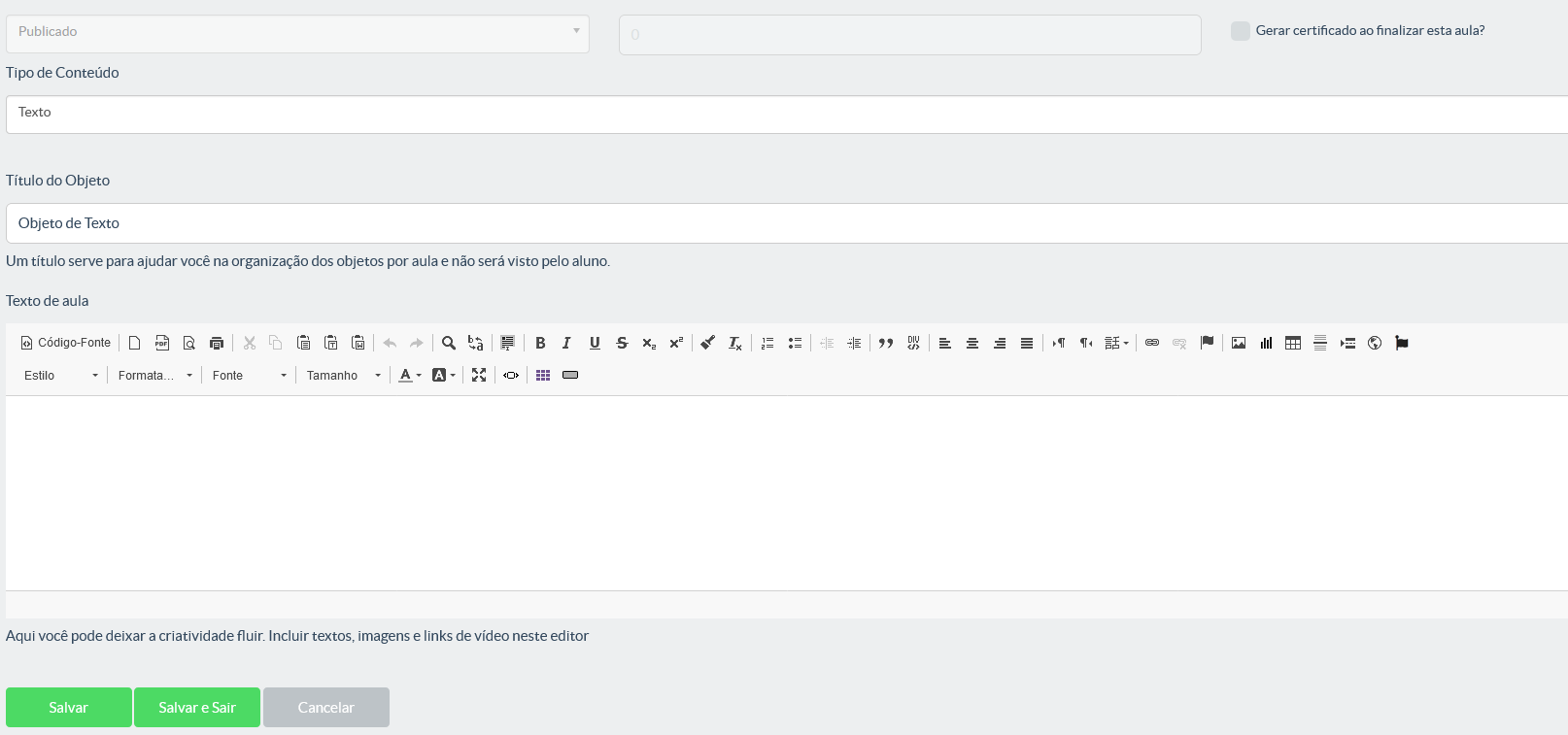The height and width of the screenshot is (735, 1568).
Task: Click the Remove Format icon
Action: [735, 343]
